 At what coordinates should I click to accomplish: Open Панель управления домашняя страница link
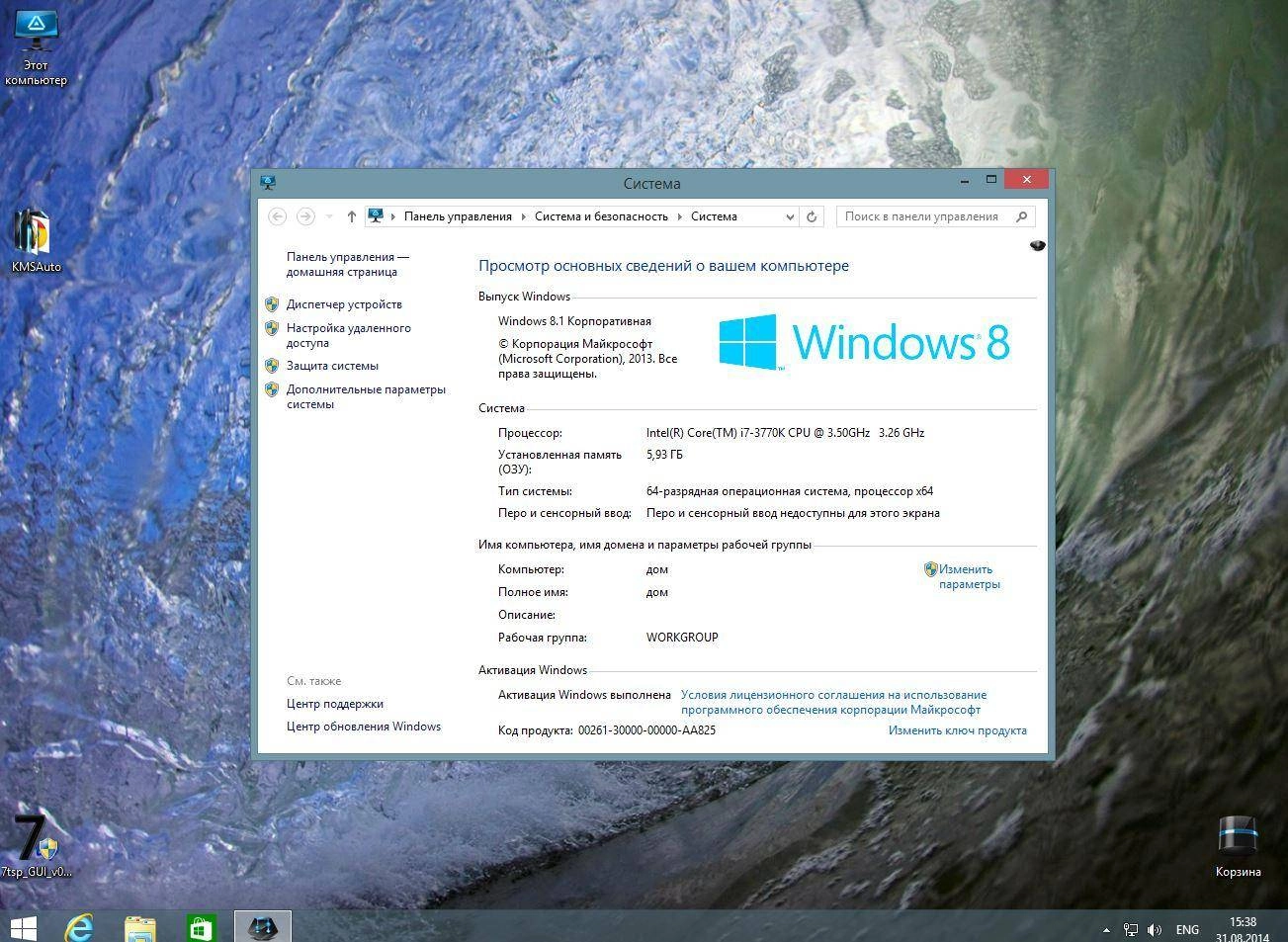click(x=347, y=264)
